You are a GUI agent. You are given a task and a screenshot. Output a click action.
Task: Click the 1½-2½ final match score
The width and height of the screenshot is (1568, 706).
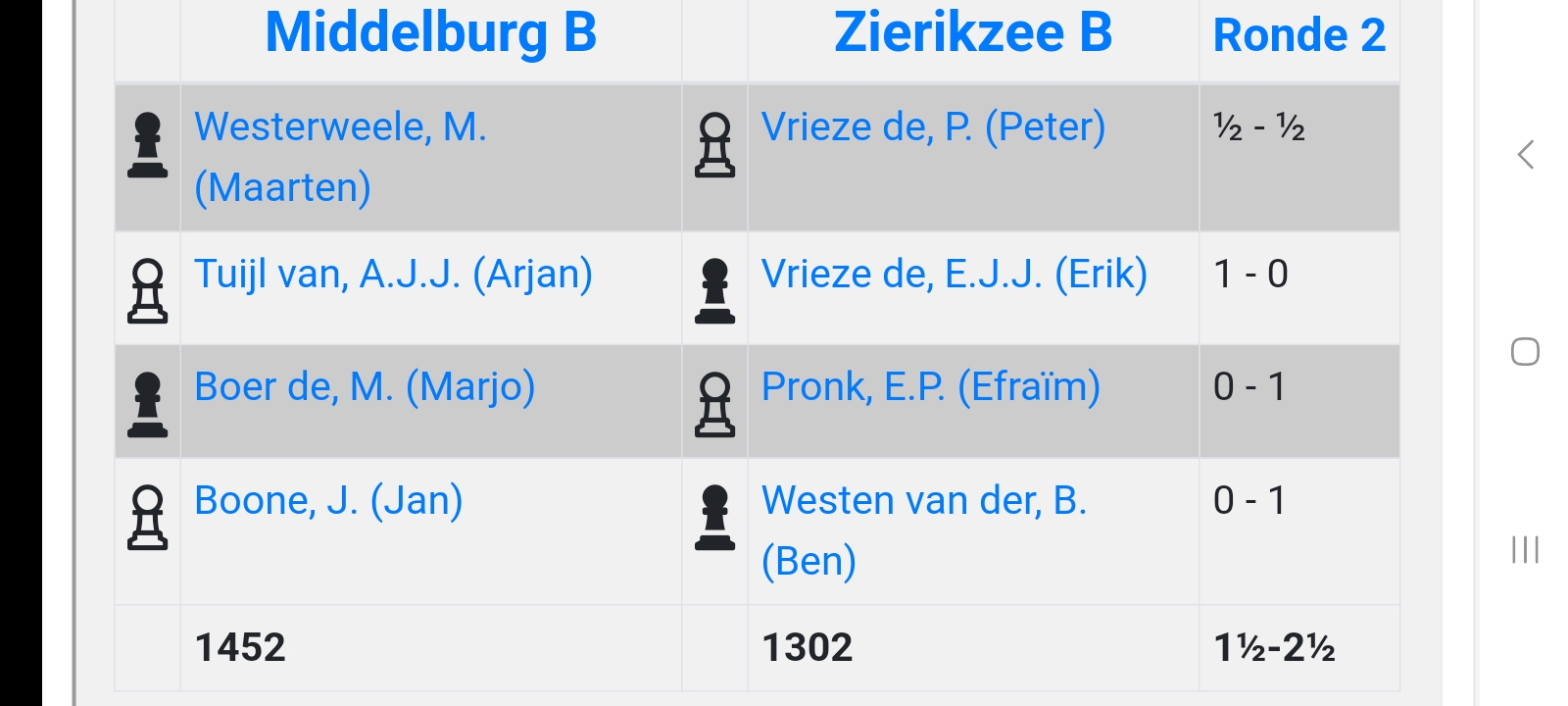coord(1274,647)
